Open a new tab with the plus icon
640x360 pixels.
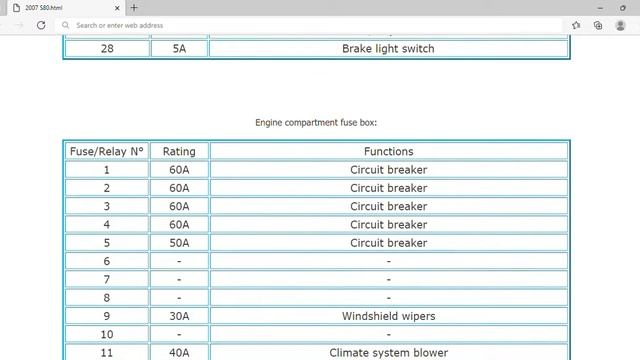pyautogui.click(x=134, y=8)
